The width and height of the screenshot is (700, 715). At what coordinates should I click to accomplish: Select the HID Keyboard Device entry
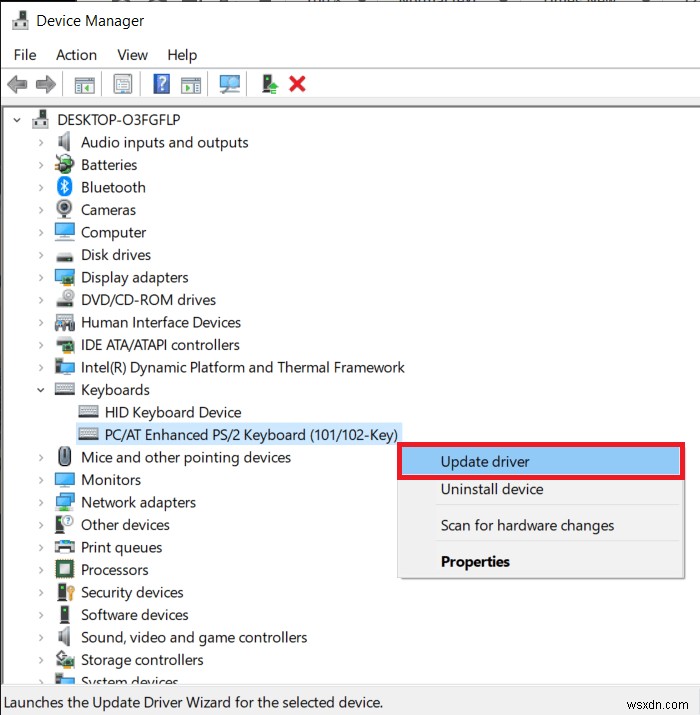pos(173,412)
